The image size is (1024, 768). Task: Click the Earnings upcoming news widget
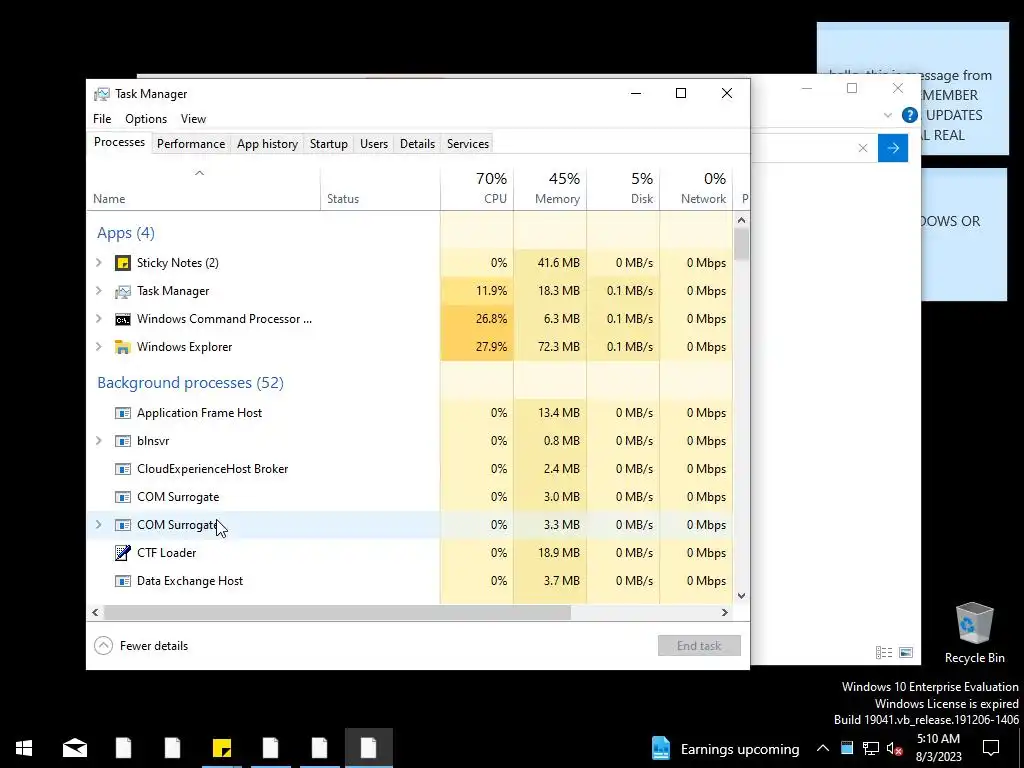pyautogui.click(x=726, y=748)
